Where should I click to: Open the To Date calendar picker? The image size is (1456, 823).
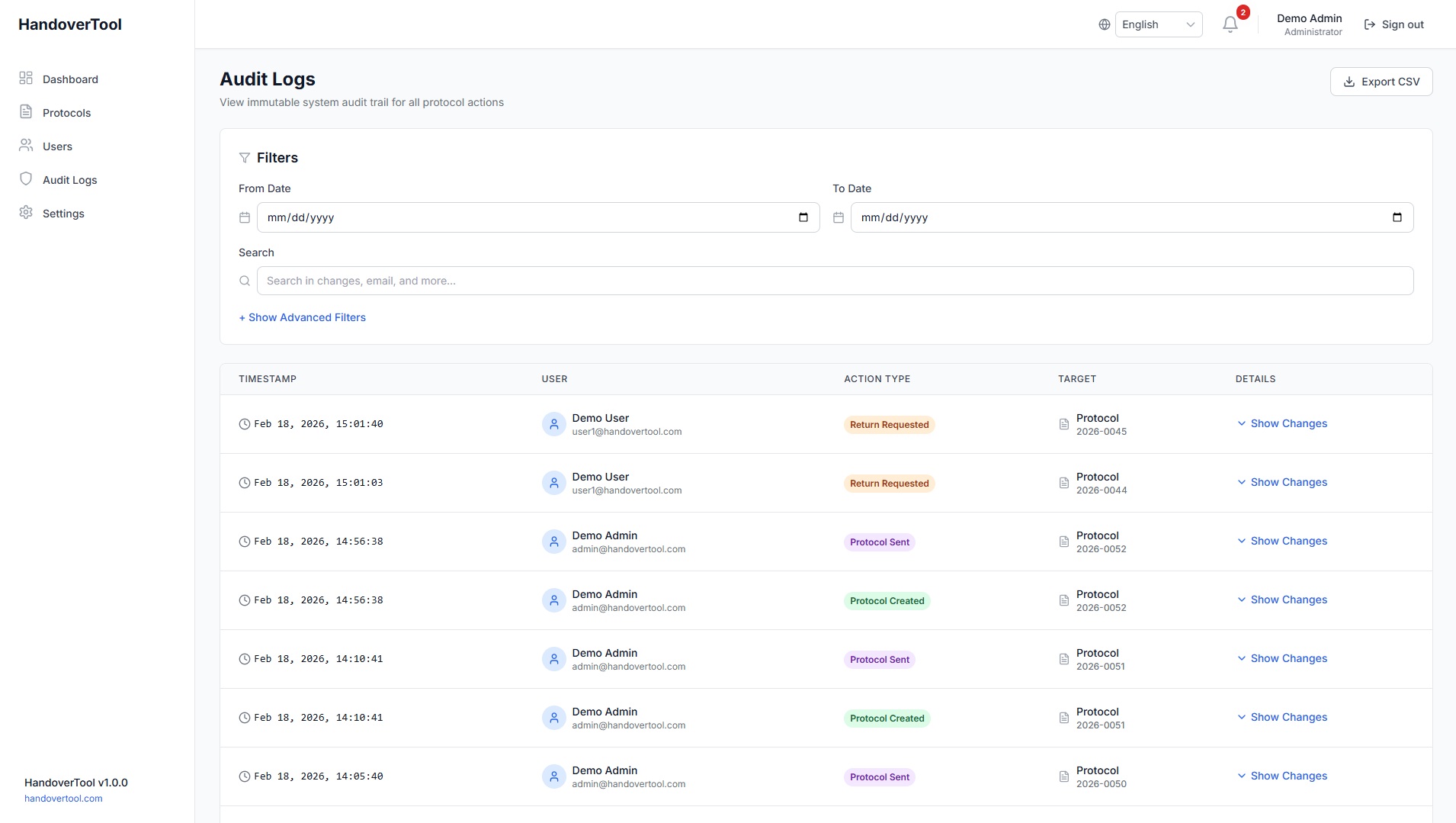point(1397,217)
